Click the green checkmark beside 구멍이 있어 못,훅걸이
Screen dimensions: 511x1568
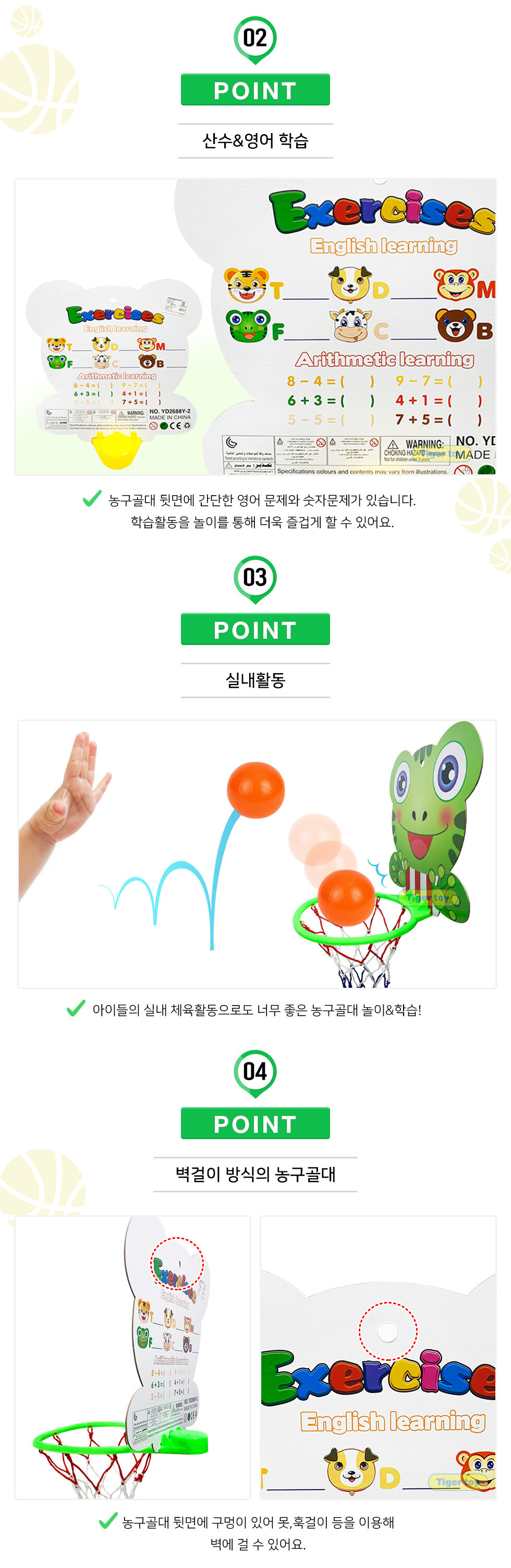(107, 1521)
